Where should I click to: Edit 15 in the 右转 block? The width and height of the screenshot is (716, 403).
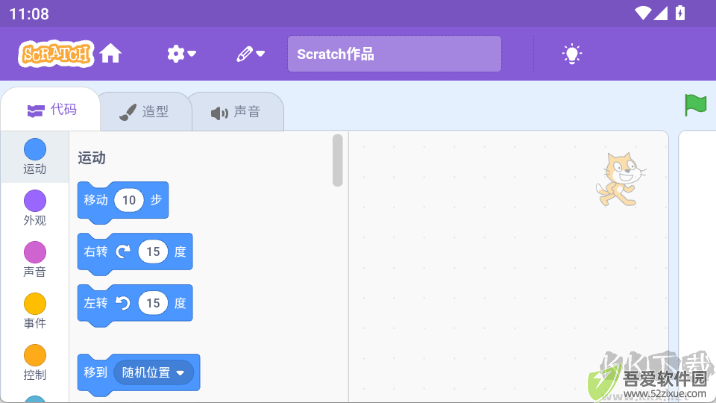point(153,251)
